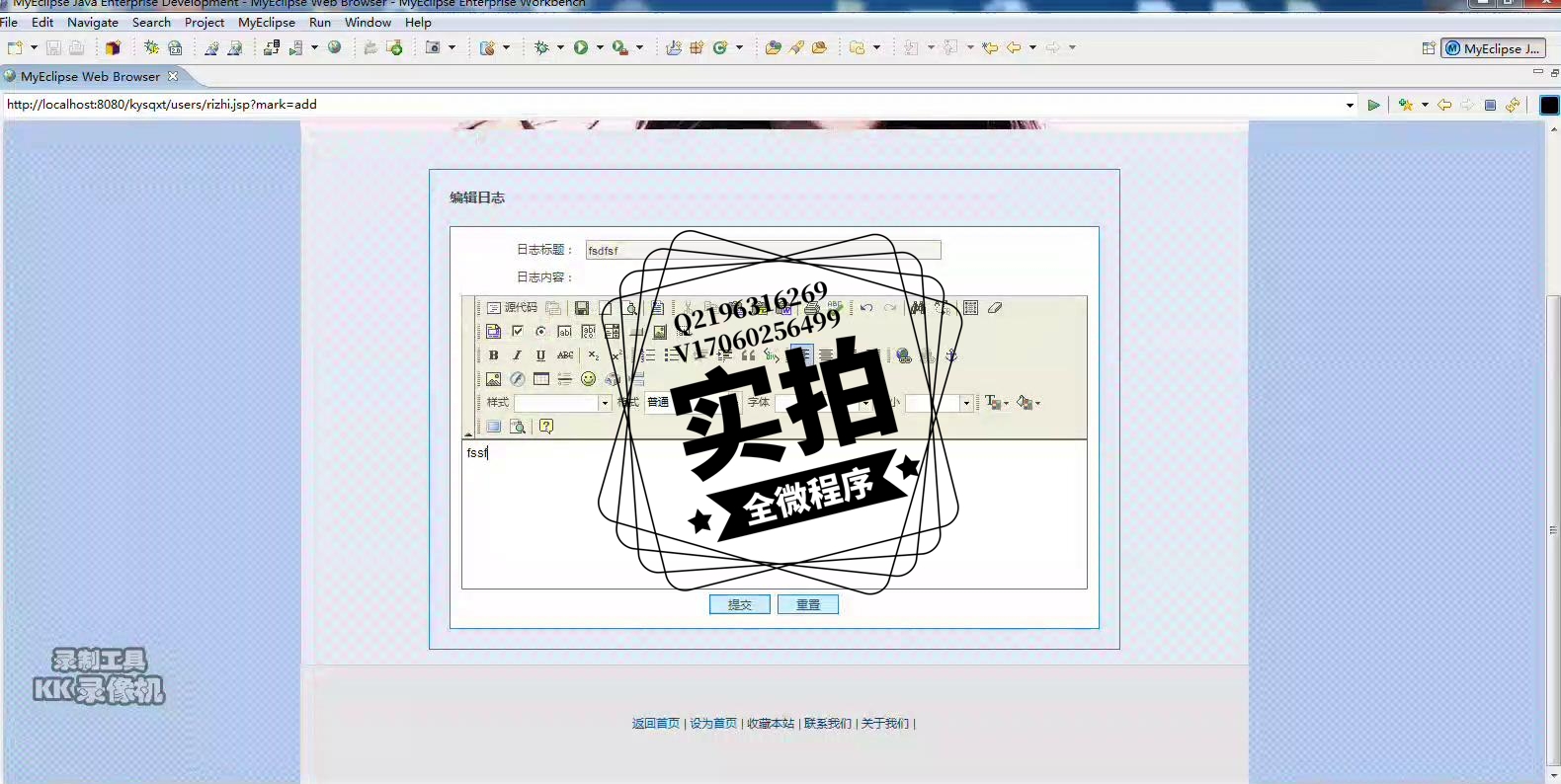This screenshot has width=1561, height=784.
Task: Insert a form using the Form icon
Action: 493,332
